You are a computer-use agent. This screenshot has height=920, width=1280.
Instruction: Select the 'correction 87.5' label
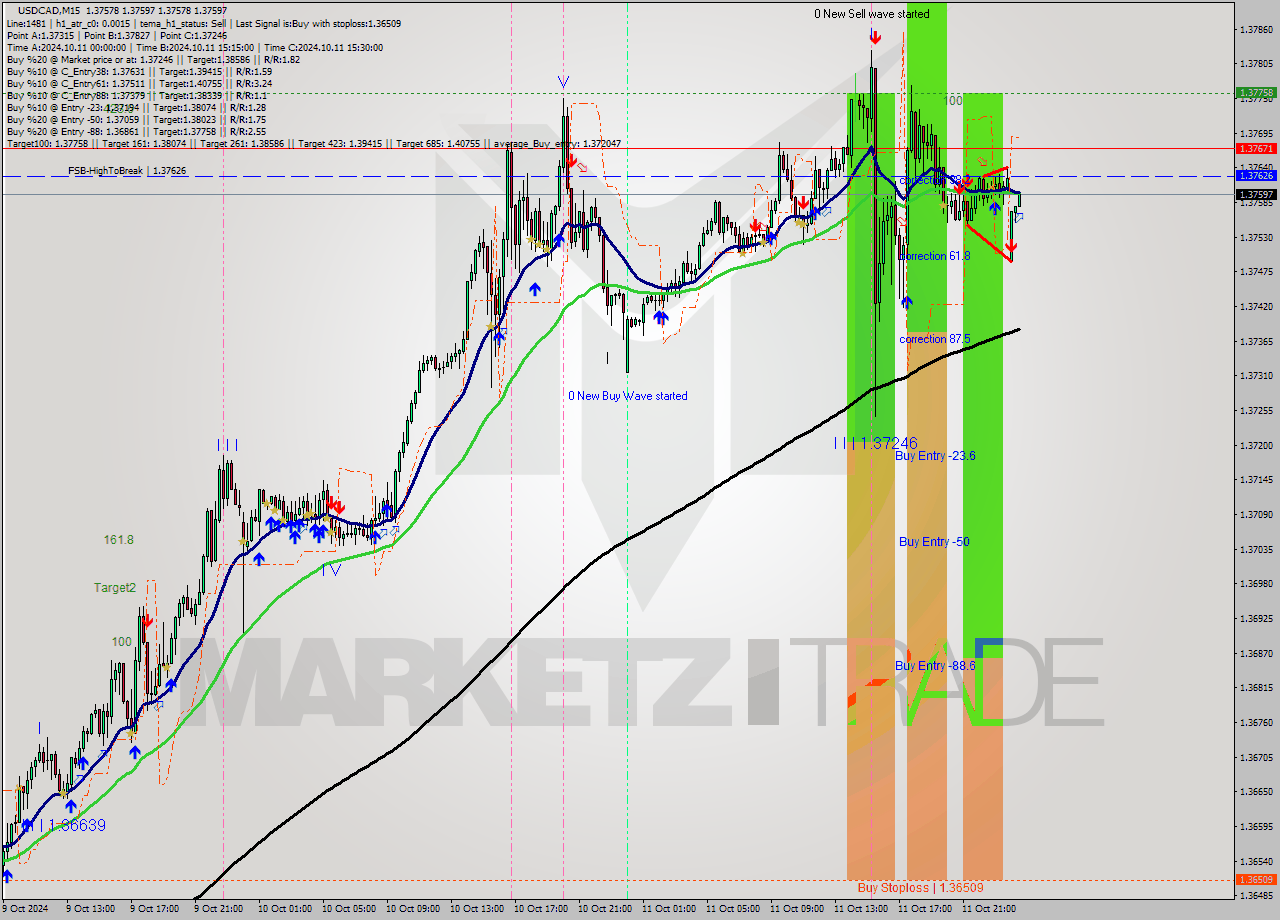point(935,339)
